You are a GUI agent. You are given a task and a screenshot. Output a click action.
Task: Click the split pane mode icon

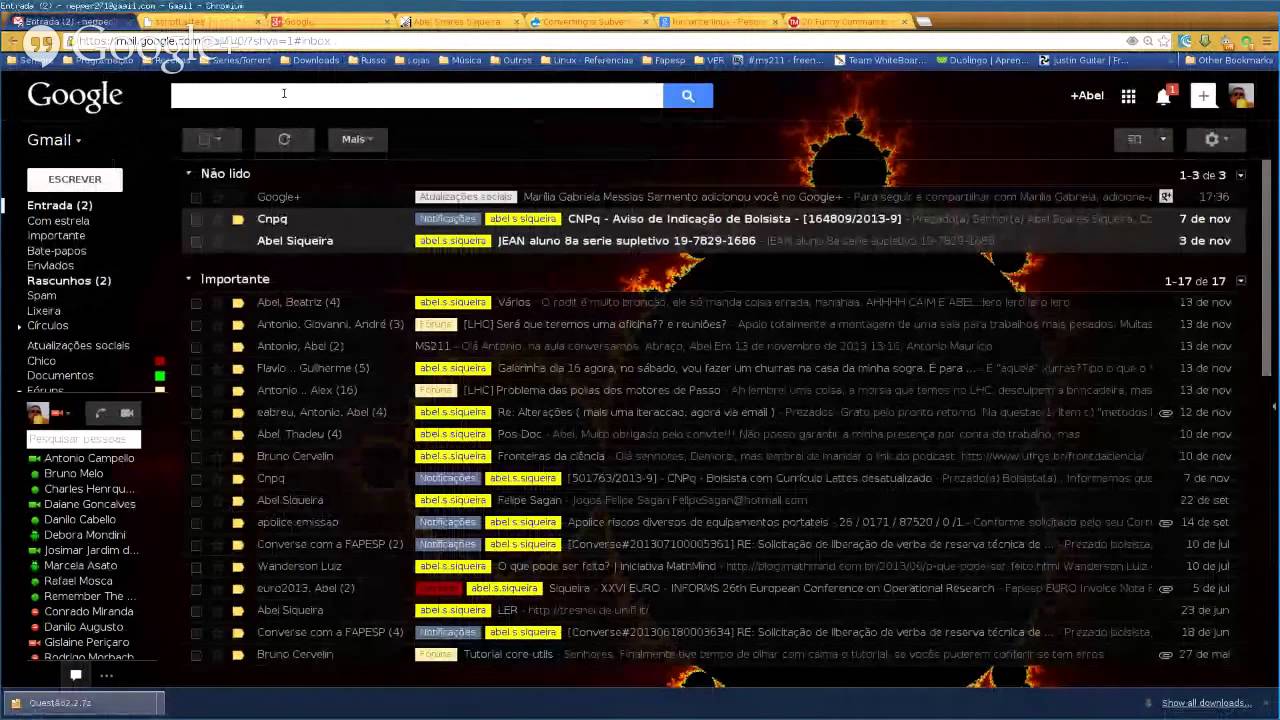coord(1134,139)
